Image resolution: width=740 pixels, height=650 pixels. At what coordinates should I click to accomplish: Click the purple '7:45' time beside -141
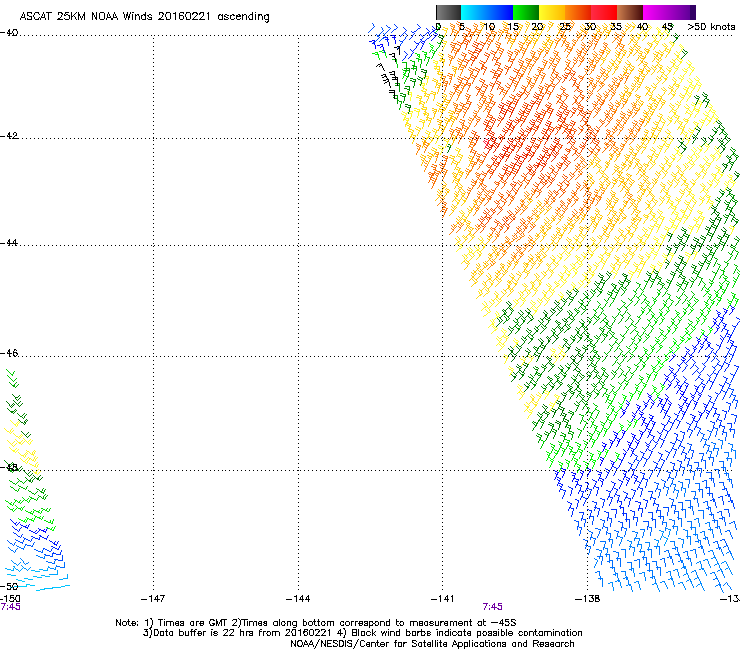[x=492, y=607]
